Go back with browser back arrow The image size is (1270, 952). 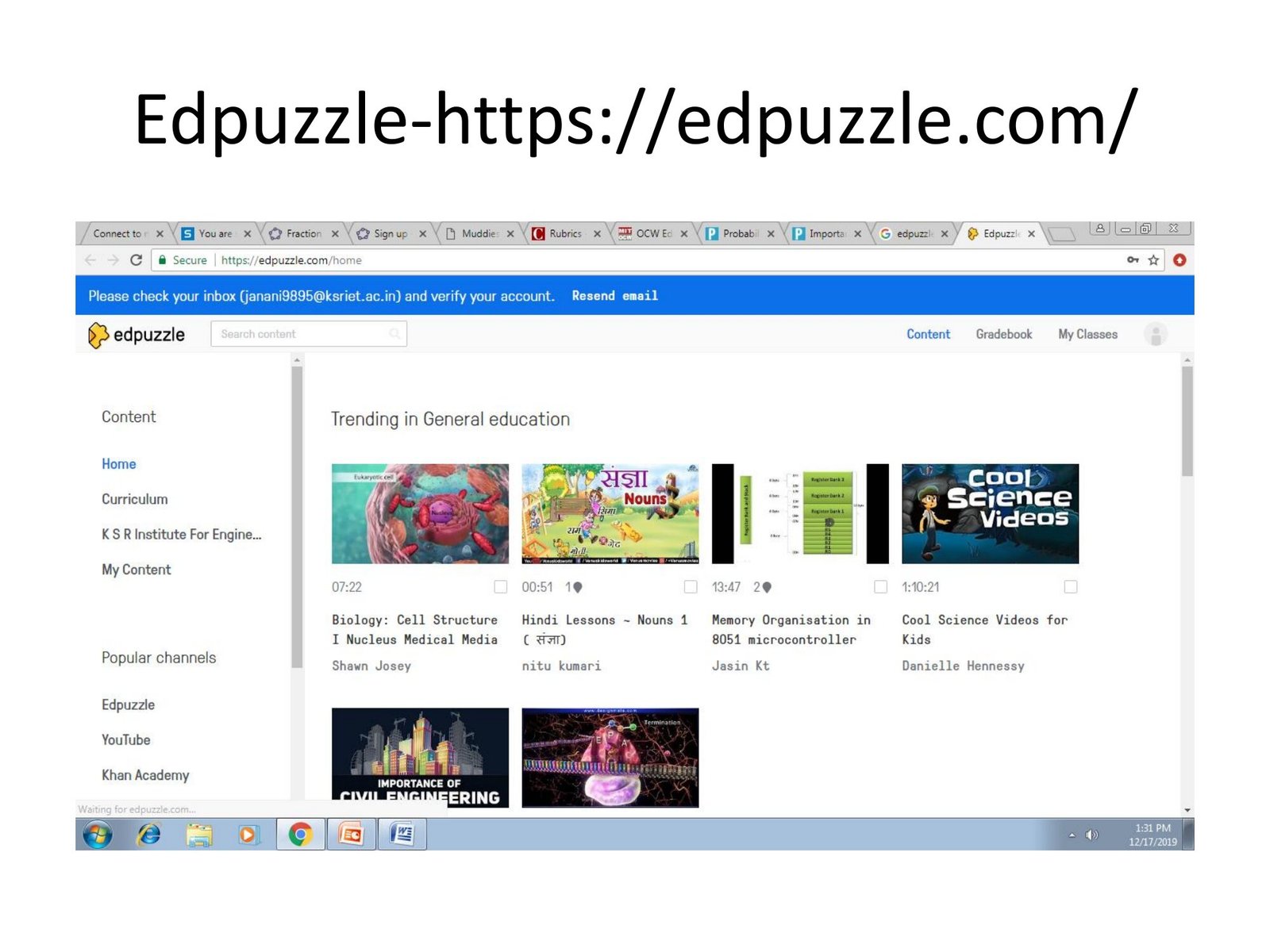[x=90, y=260]
